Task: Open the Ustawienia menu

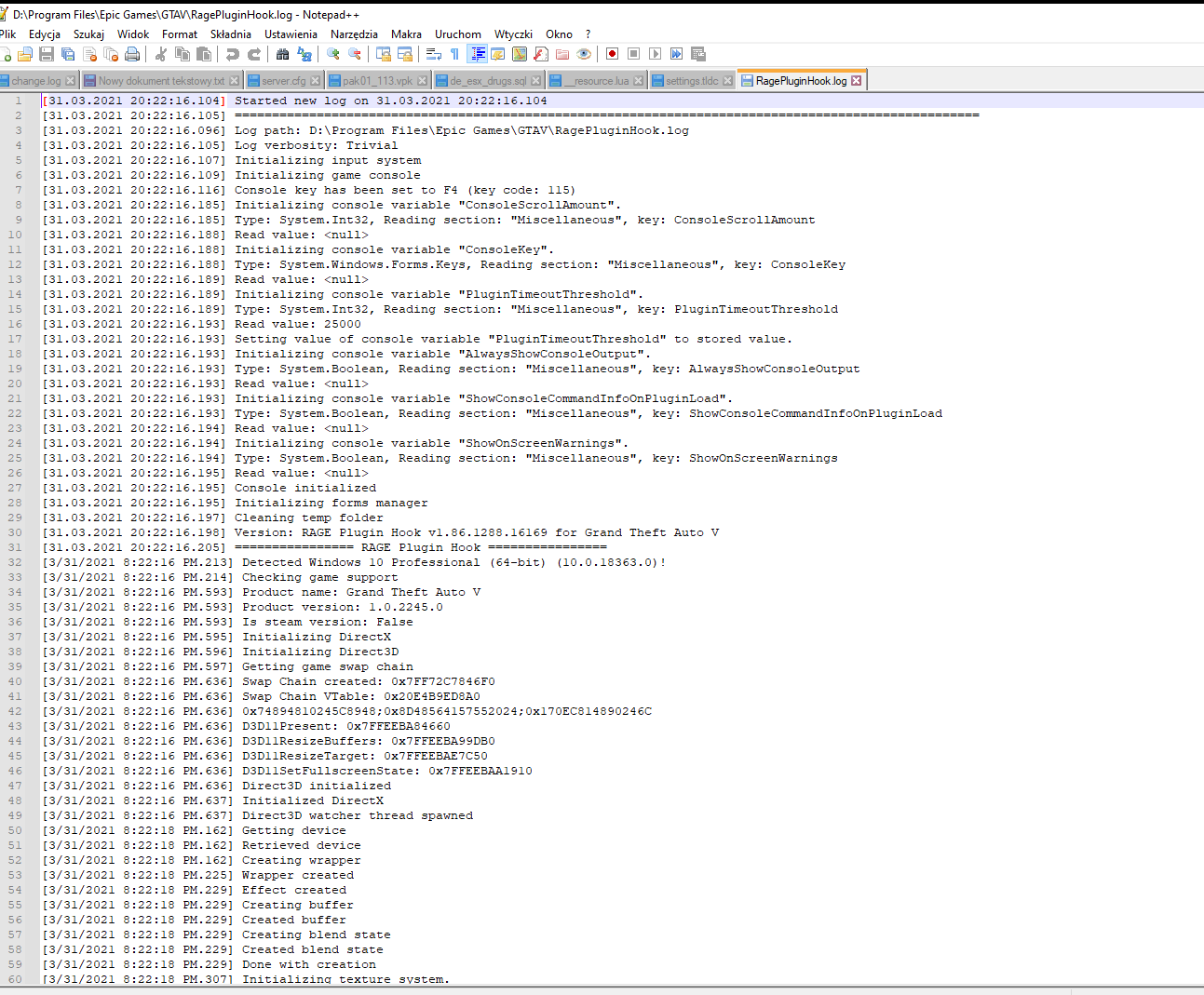Action: point(291,34)
